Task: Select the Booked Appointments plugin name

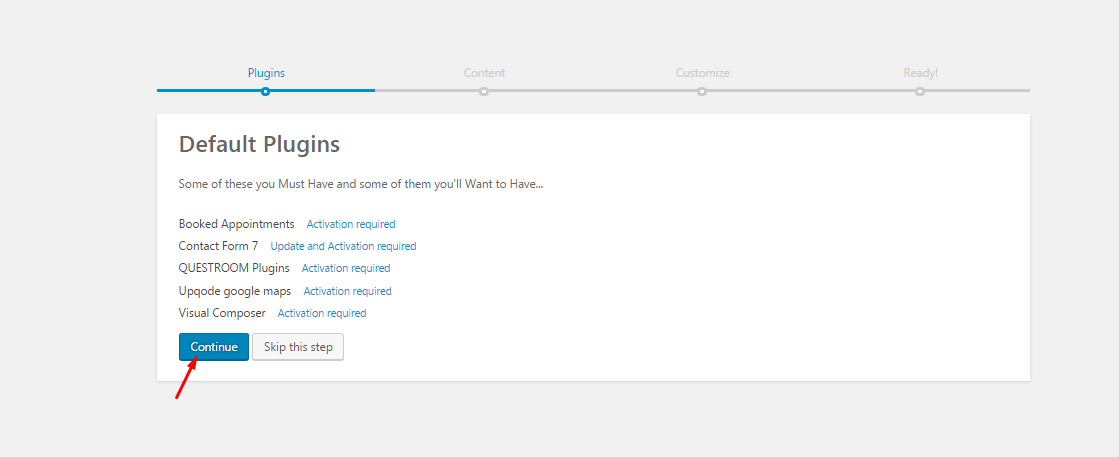Action: 236,224
